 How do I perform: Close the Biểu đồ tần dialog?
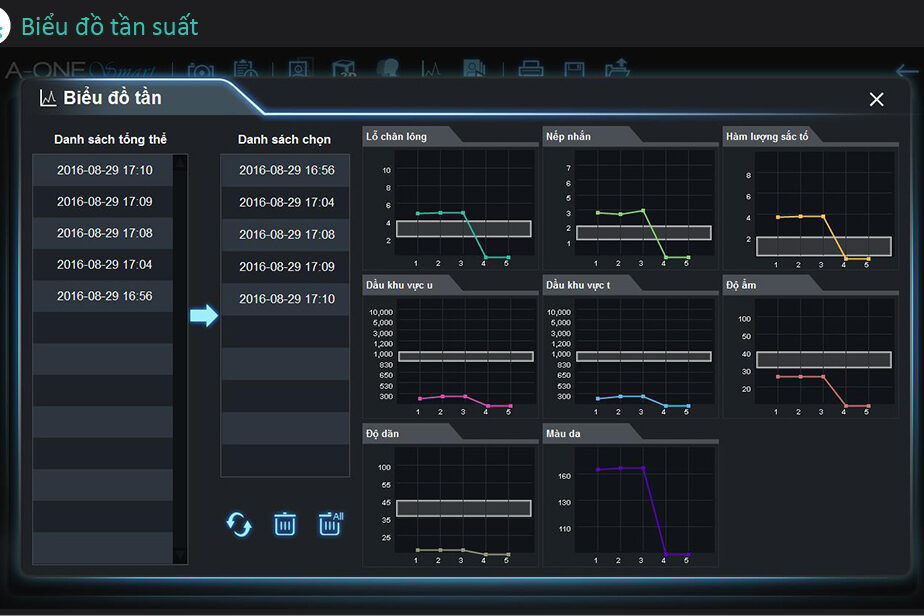876,99
